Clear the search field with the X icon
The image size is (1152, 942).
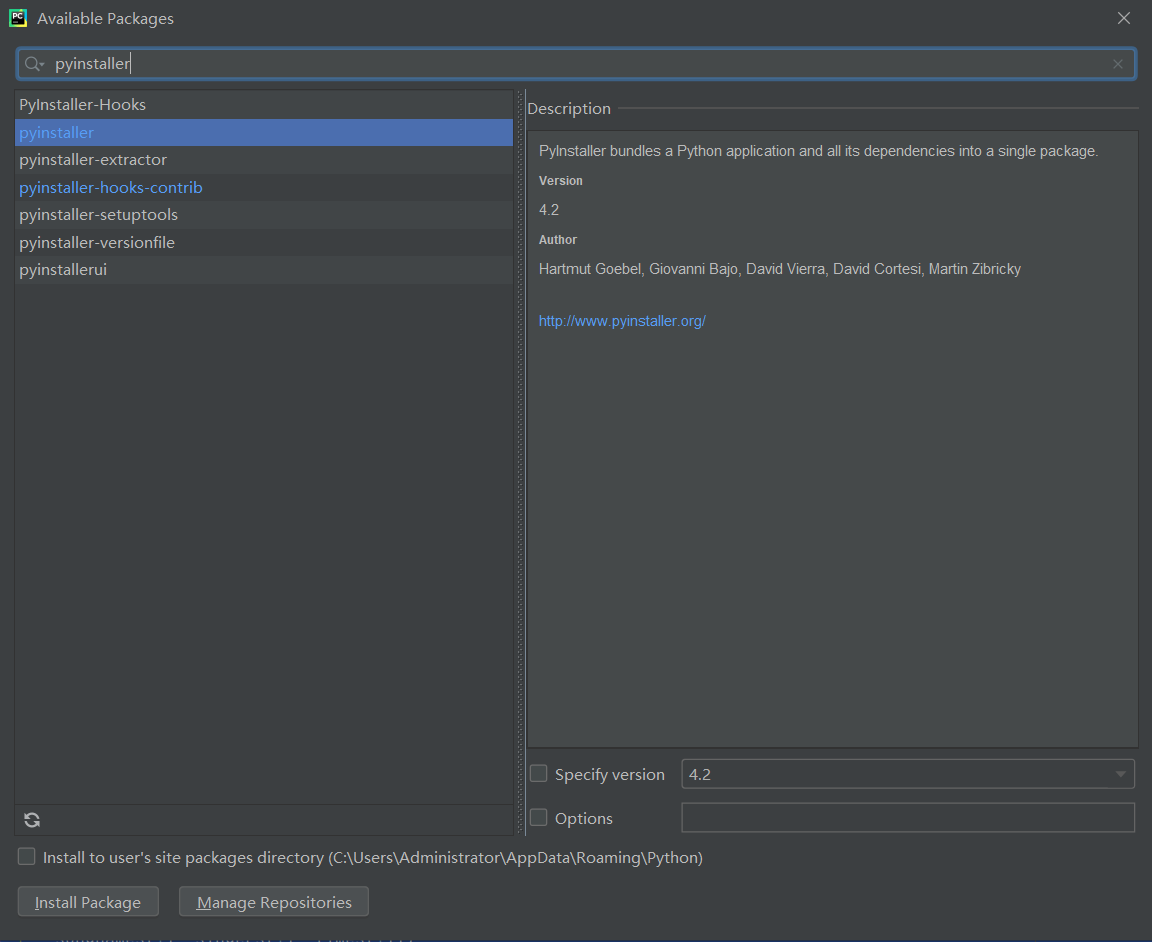tap(1117, 65)
